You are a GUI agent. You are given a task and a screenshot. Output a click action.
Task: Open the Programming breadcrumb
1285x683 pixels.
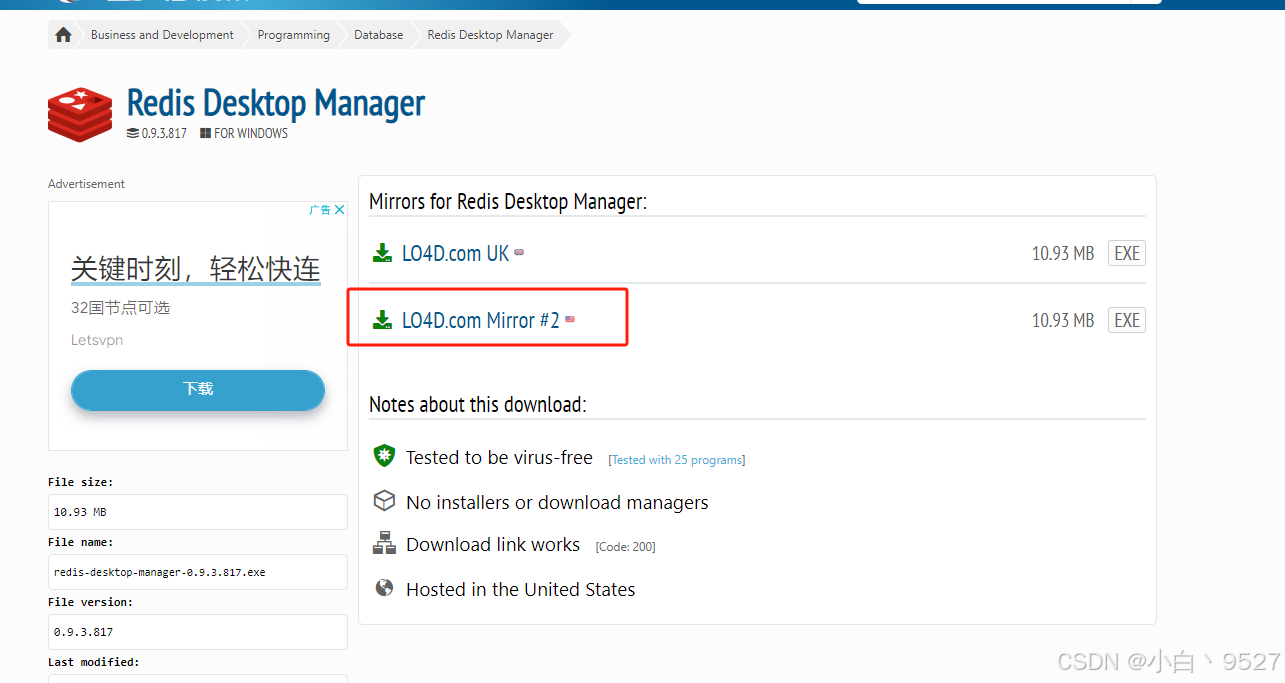(x=293, y=35)
